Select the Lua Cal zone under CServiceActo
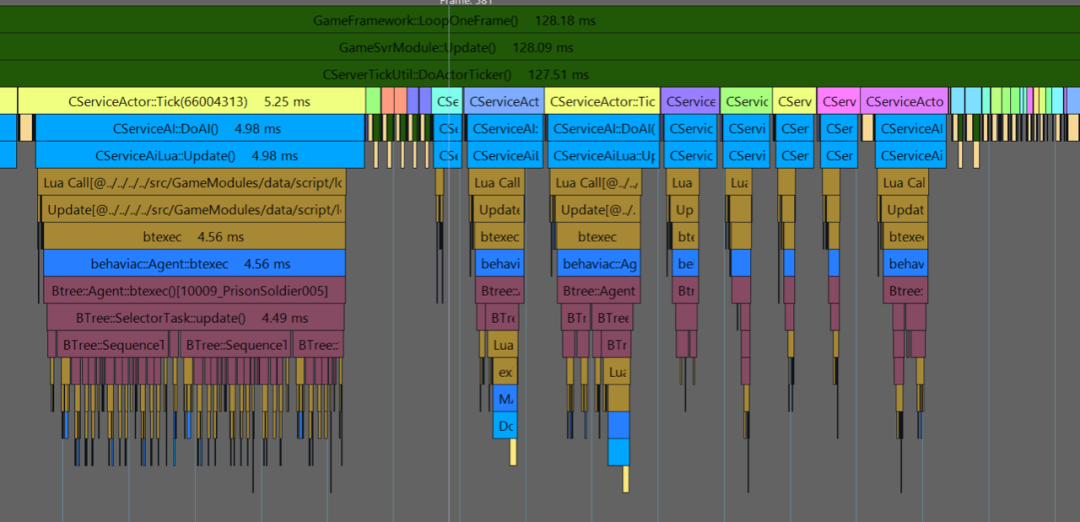1080x522 pixels. click(x=903, y=182)
